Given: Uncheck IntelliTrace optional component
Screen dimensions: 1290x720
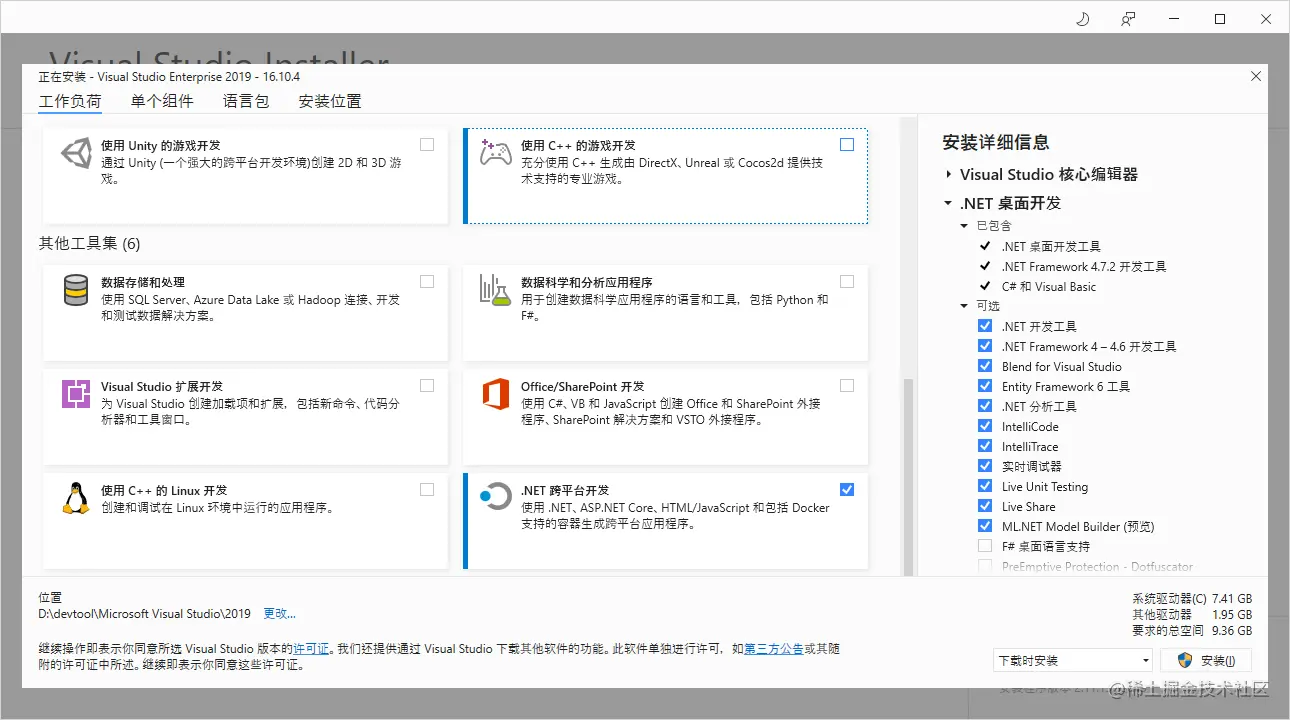Looking at the screenshot, I should coord(984,446).
